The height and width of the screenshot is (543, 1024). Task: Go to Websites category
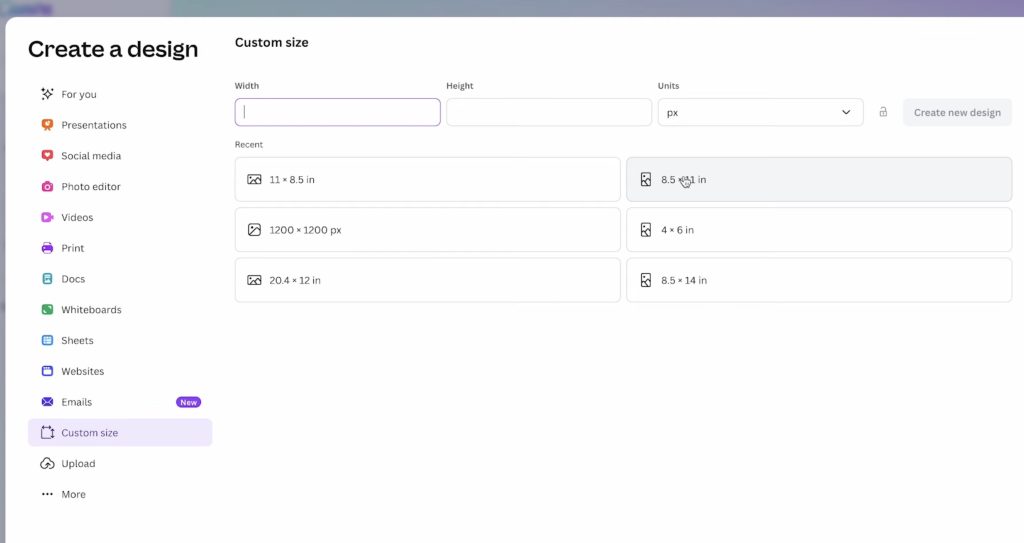(82, 371)
